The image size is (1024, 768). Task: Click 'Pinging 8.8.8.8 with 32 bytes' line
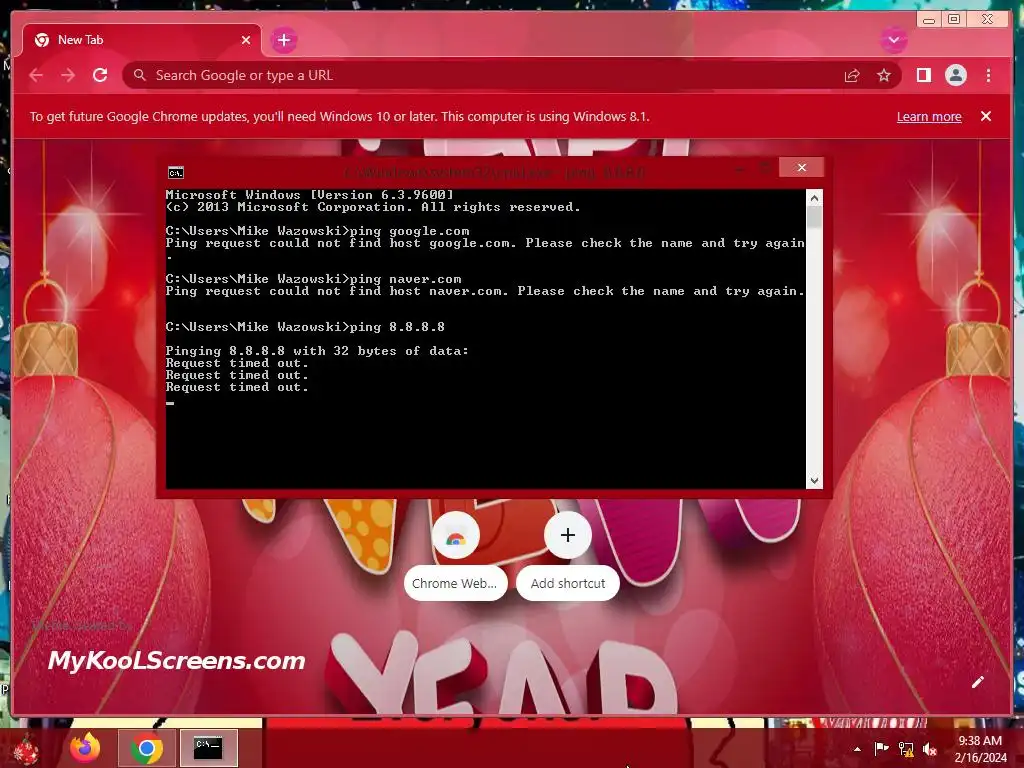click(x=317, y=351)
